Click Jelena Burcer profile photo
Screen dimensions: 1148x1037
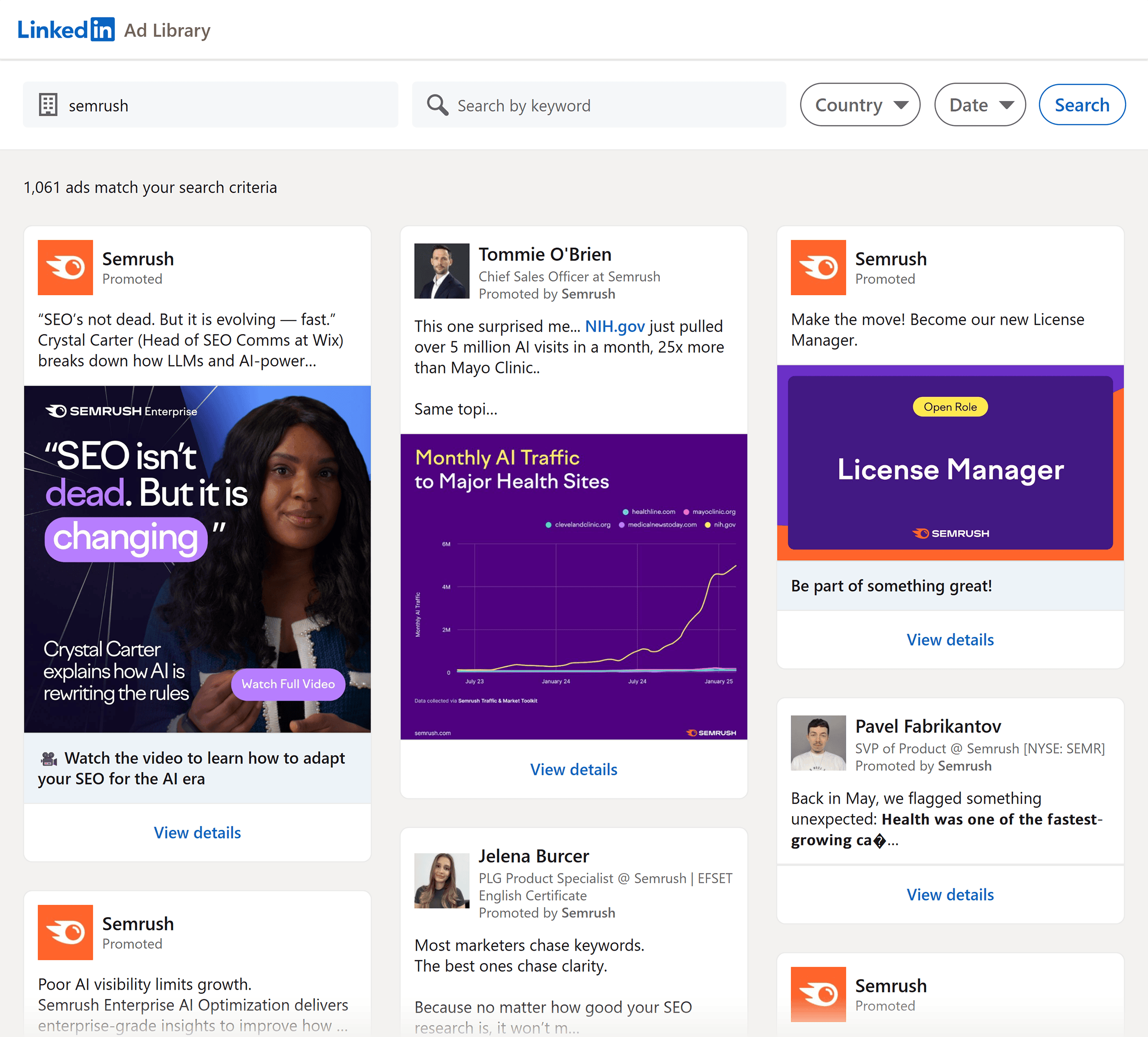pyautogui.click(x=442, y=880)
